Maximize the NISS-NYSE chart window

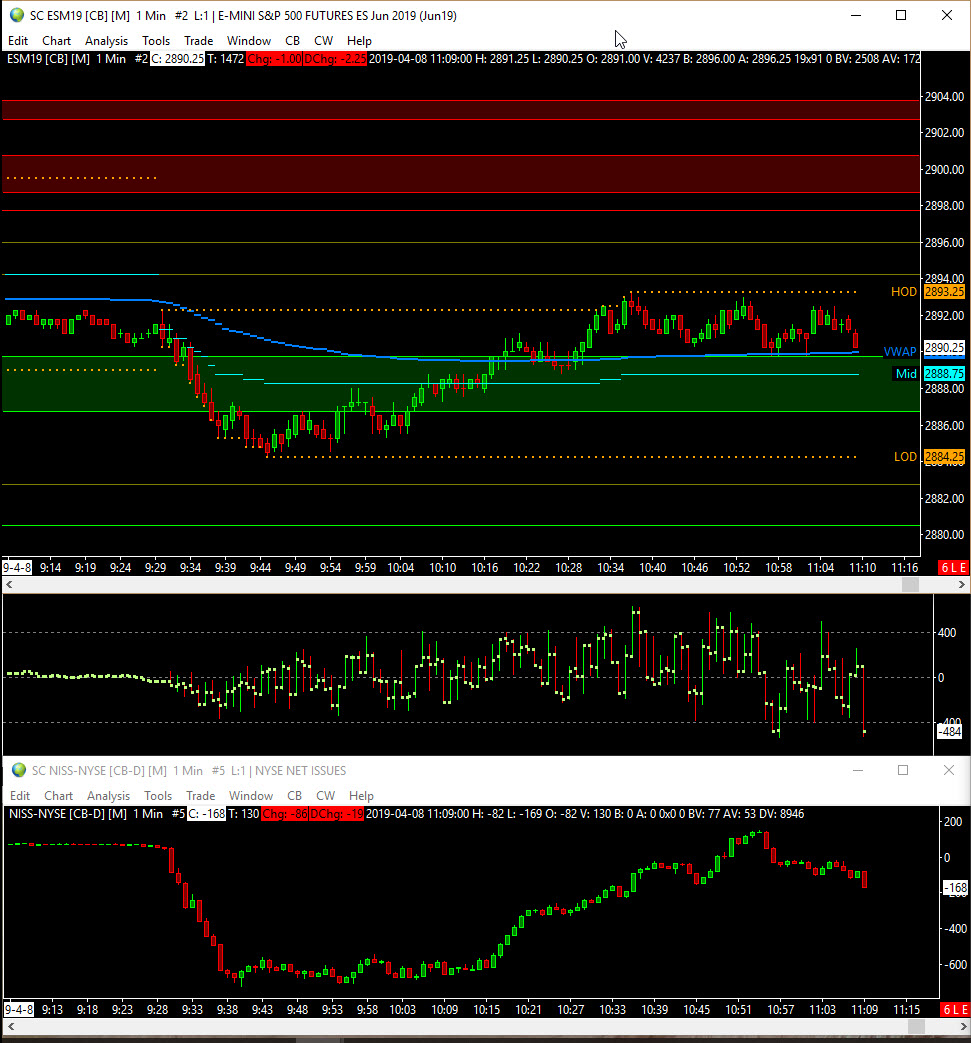click(x=902, y=770)
